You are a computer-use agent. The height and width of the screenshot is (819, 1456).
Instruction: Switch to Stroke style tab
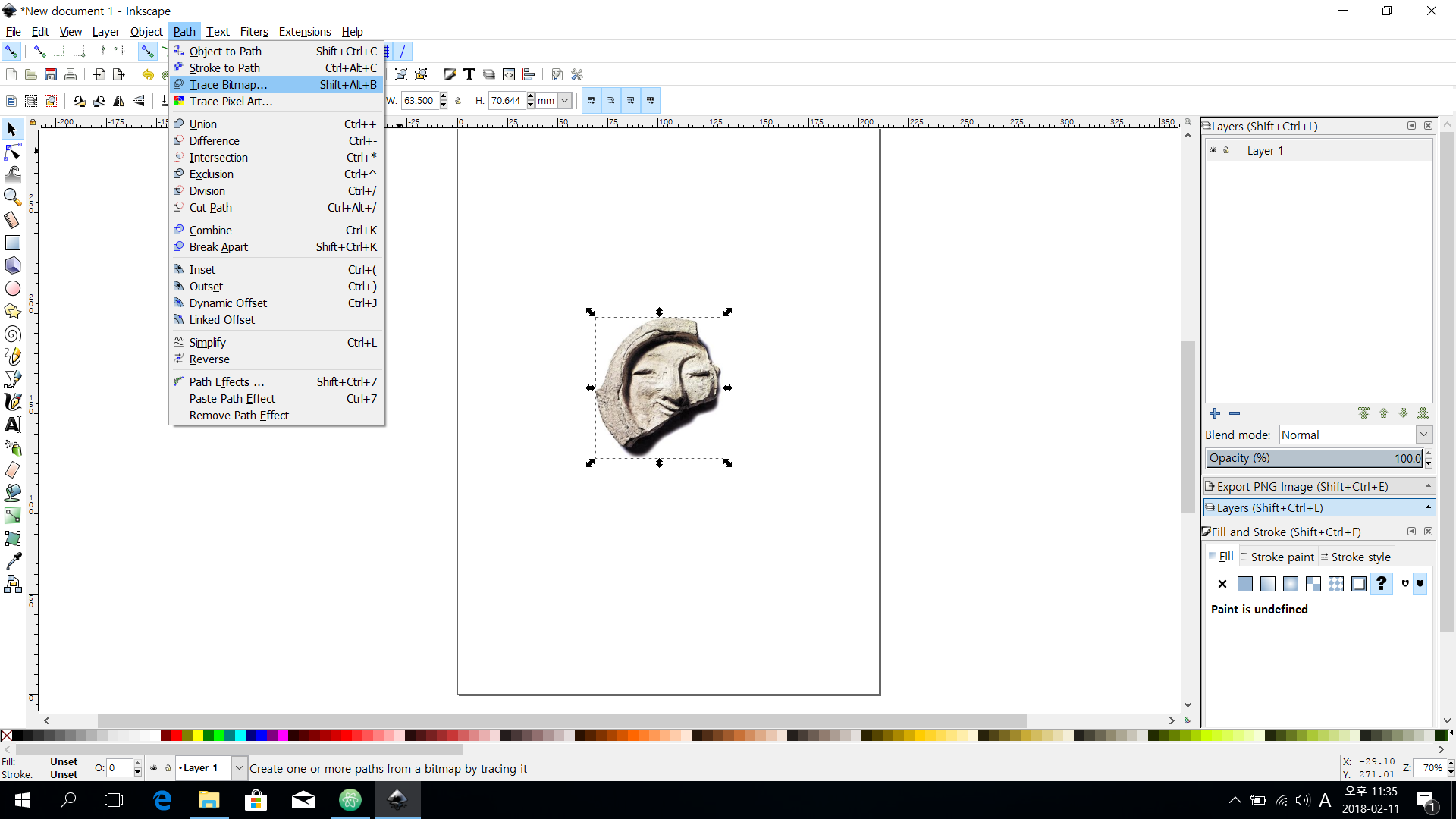point(1356,557)
